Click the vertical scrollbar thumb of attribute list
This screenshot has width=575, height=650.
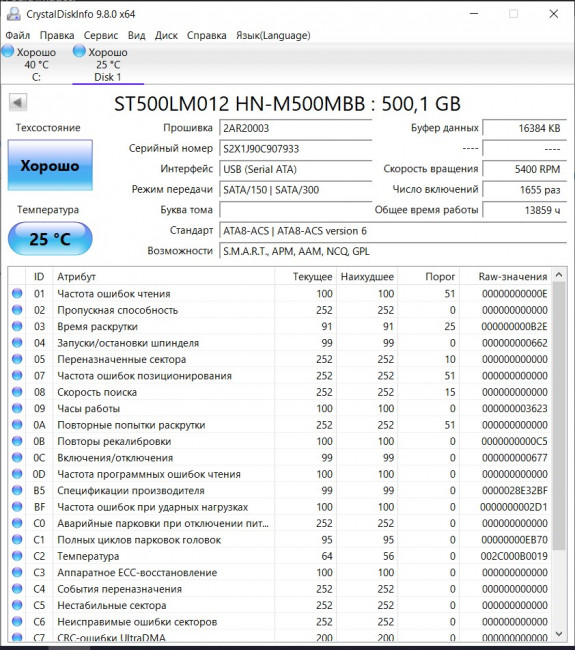(x=559, y=416)
